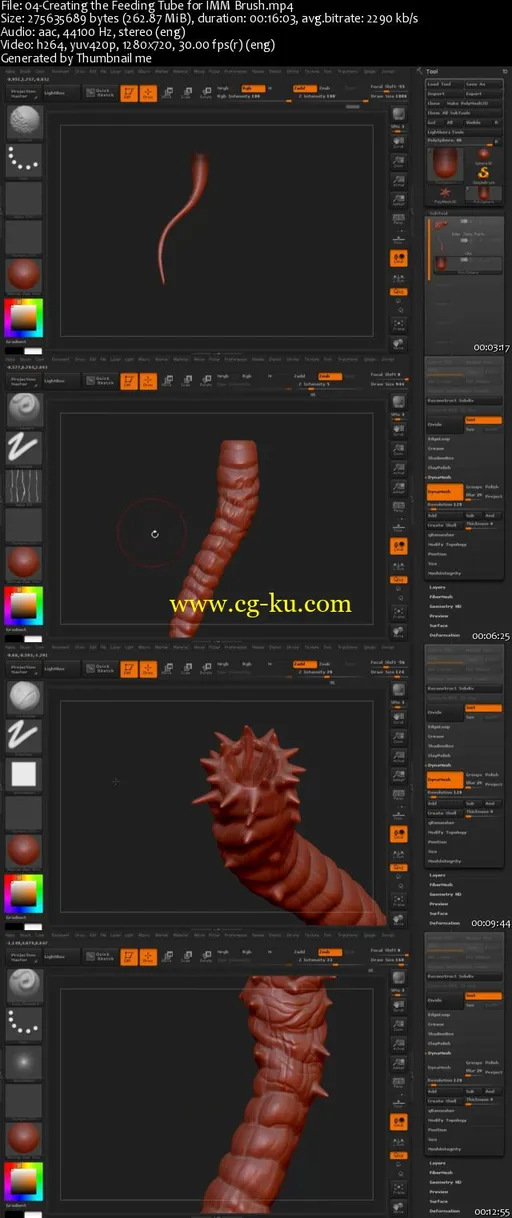This screenshot has width=512, height=1218.
Task: Open the soft dot alpha, 00:12:55 frame
Action: 24,1061
